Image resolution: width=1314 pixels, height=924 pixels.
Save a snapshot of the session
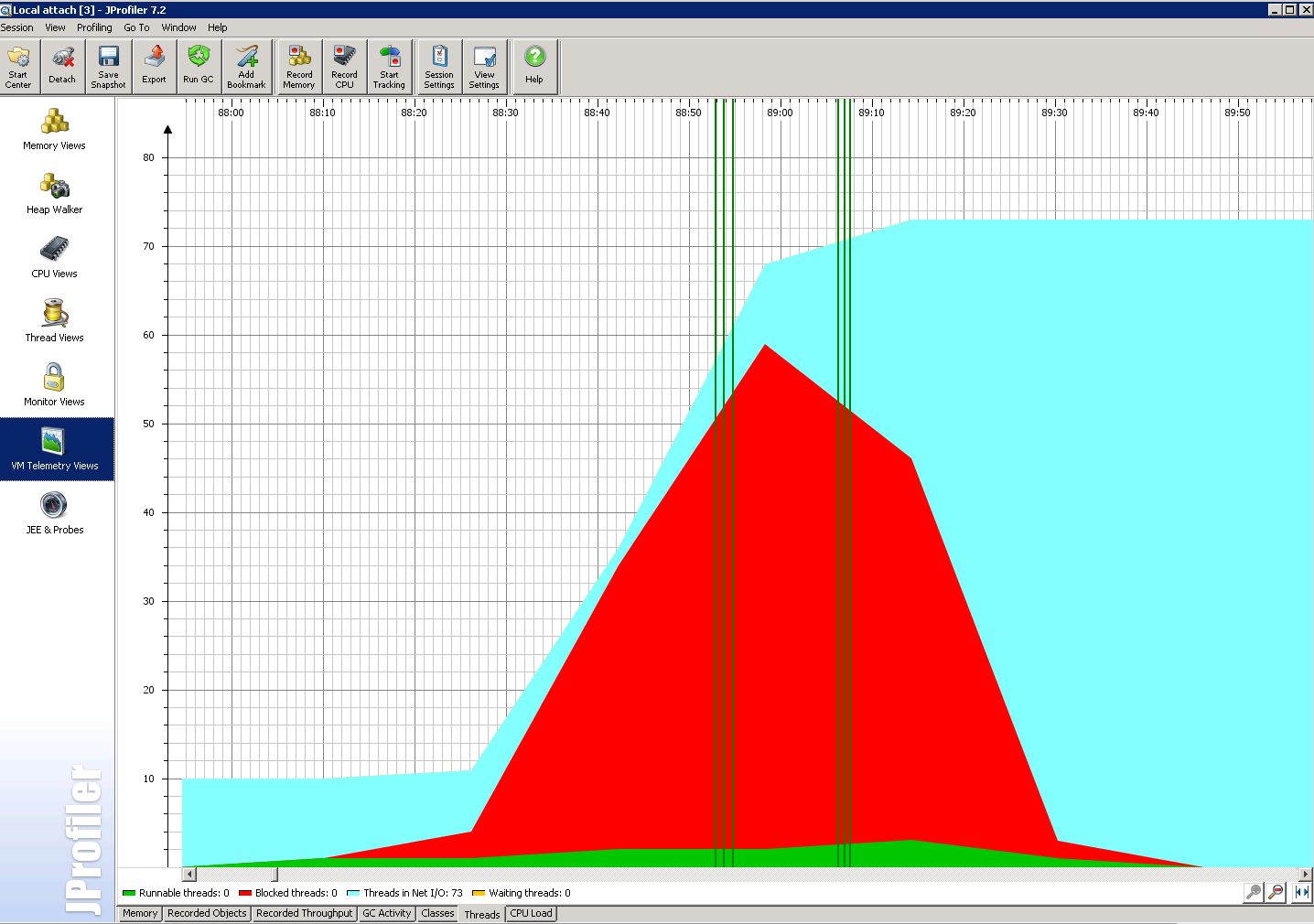[x=108, y=67]
